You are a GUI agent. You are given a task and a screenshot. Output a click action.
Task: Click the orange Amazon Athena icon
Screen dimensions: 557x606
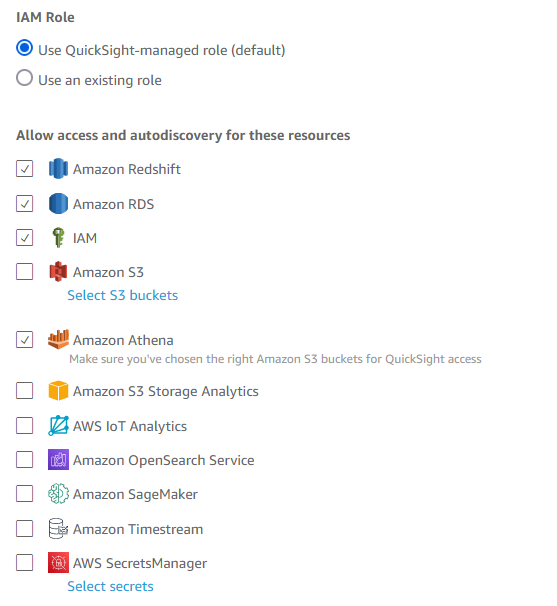58,339
